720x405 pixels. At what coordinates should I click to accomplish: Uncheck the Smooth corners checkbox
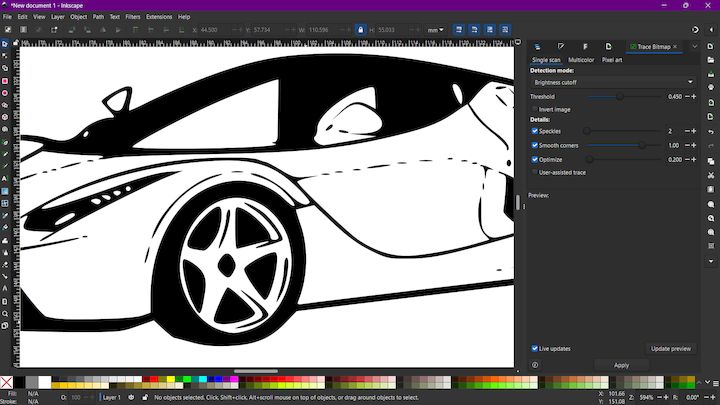point(534,145)
